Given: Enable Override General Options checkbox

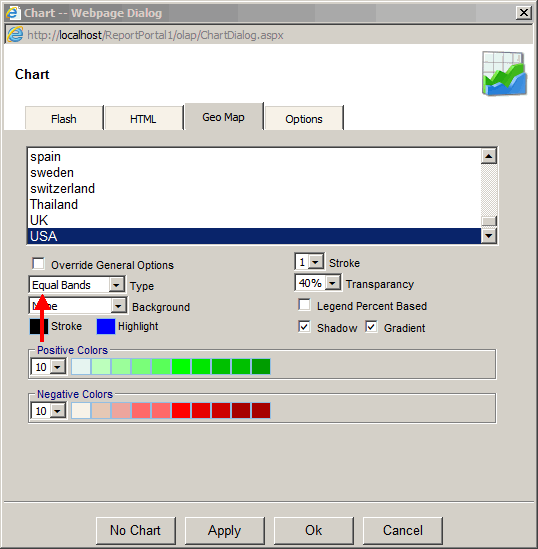Looking at the screenshot, I should 38,264.
